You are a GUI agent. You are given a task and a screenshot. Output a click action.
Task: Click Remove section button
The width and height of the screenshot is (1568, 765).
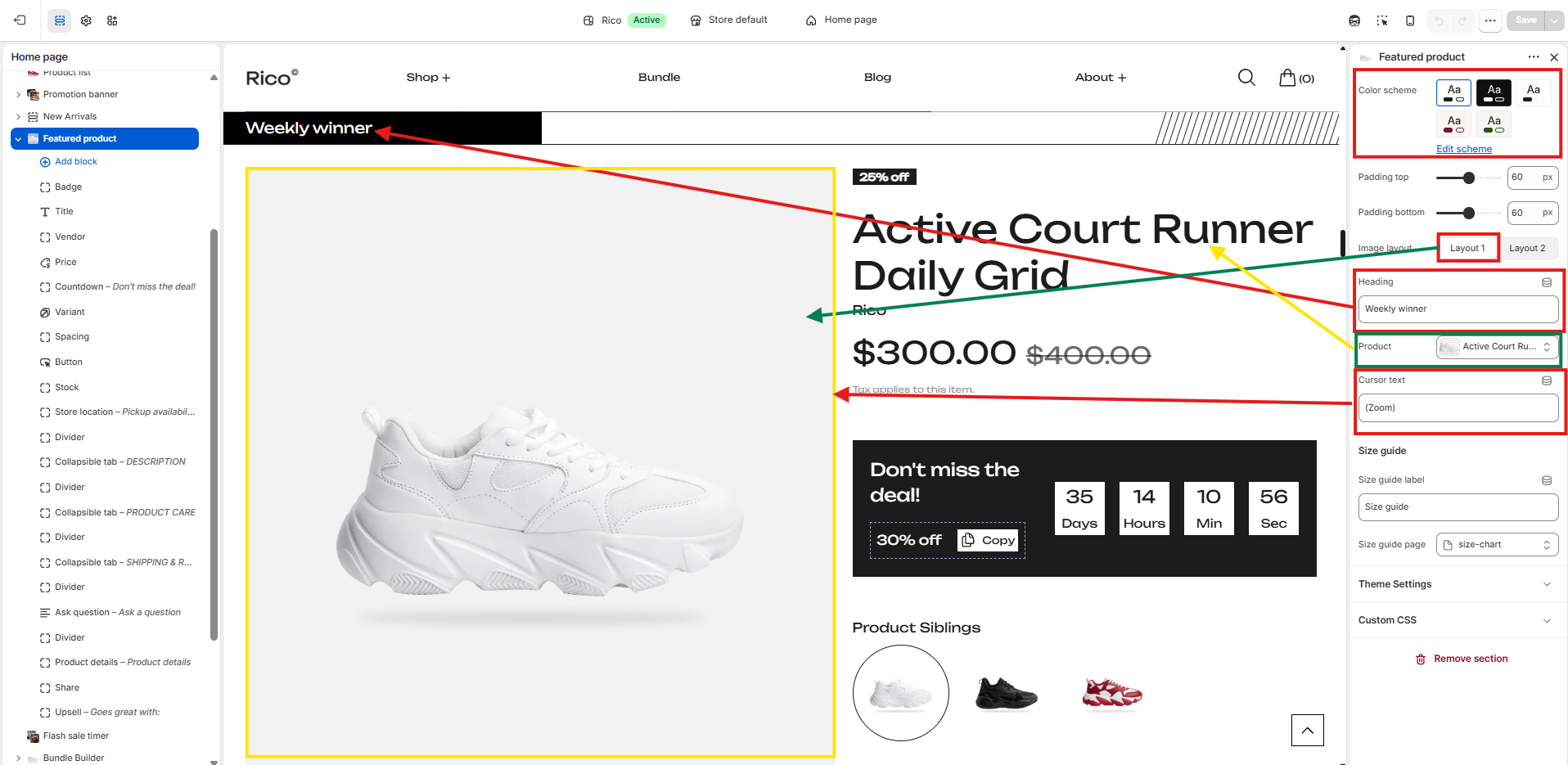(x=1462, y=659)
